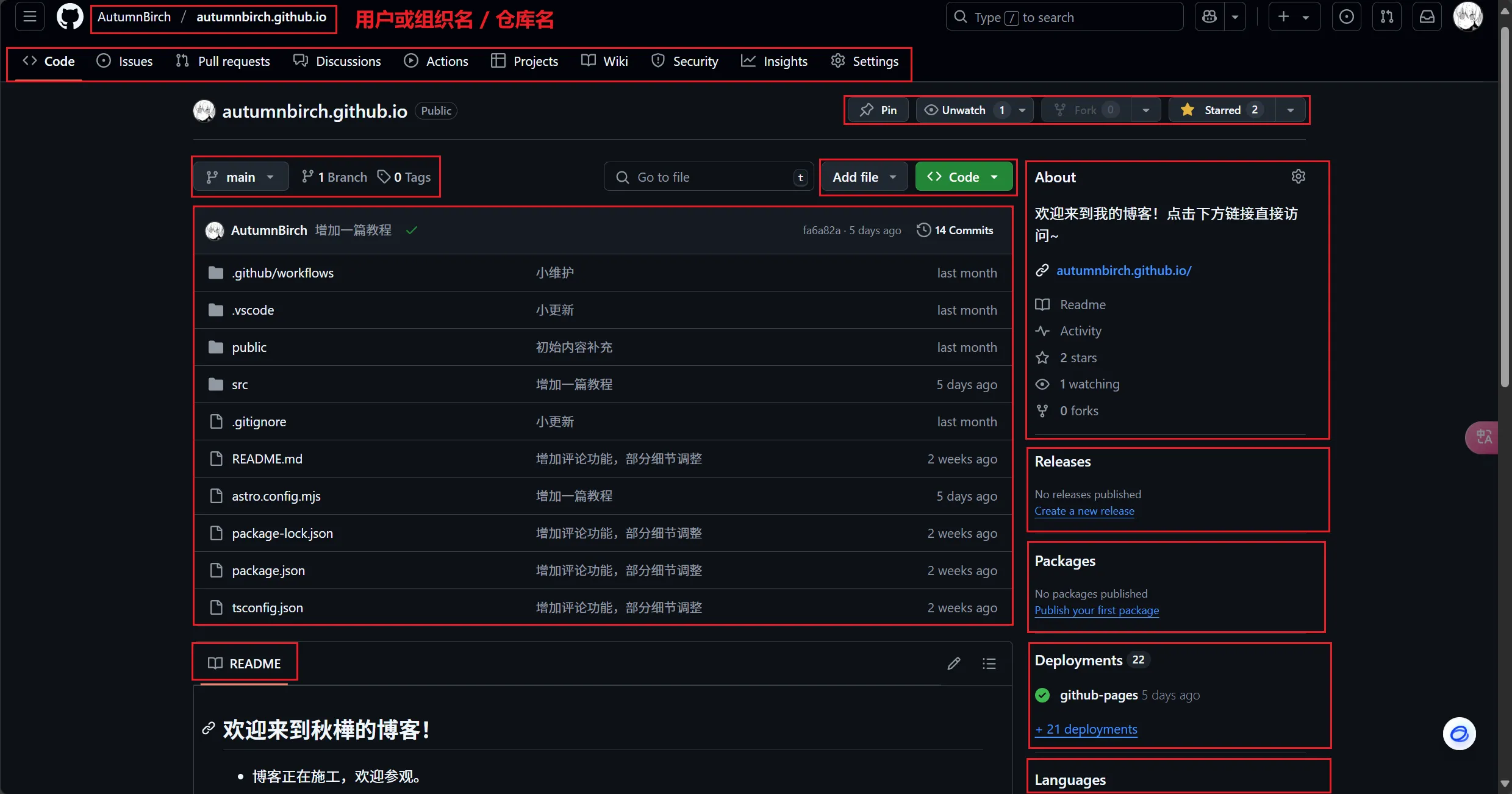Click the .gitignore file icon
The image size is (1512, 794).
215,421
